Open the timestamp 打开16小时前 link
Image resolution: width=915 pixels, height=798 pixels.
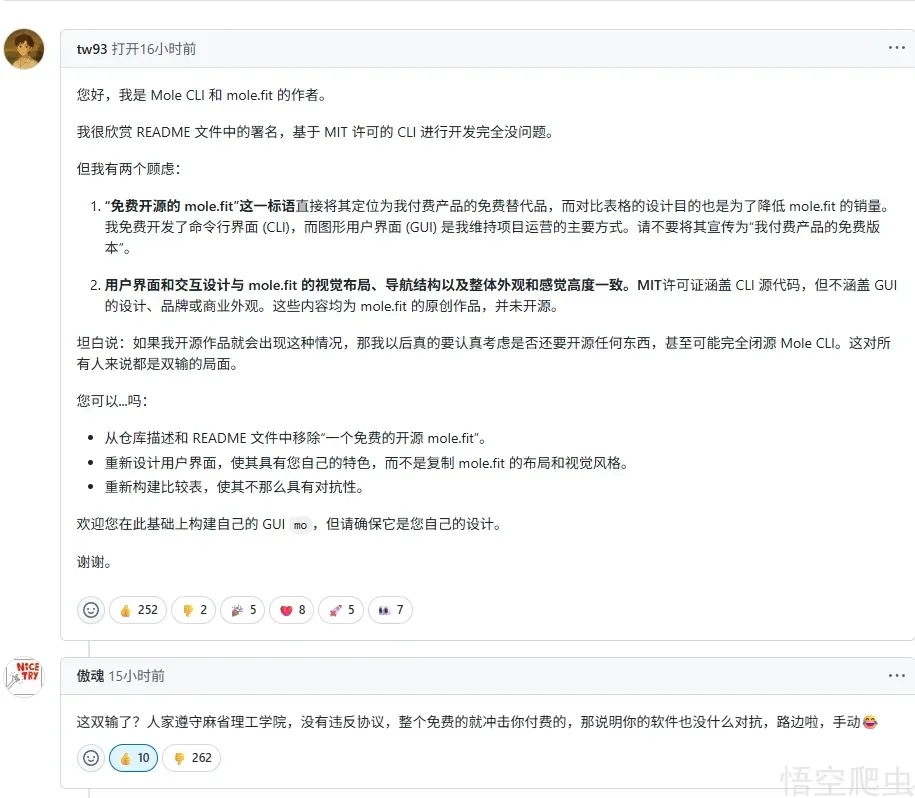[x=154, y=49]
